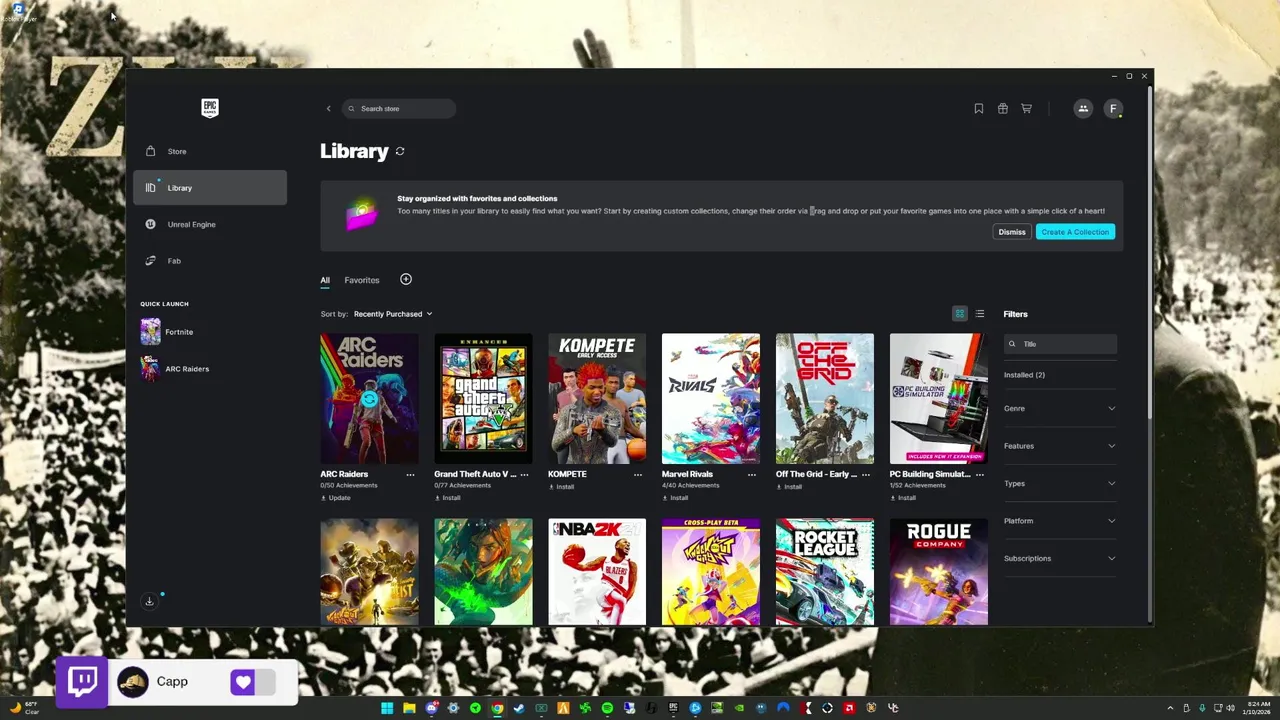Screen dimensions: 1280x720
Task: Open the wishlist bookmark icon
Action: pyautogui.click(x=979, y=108)
